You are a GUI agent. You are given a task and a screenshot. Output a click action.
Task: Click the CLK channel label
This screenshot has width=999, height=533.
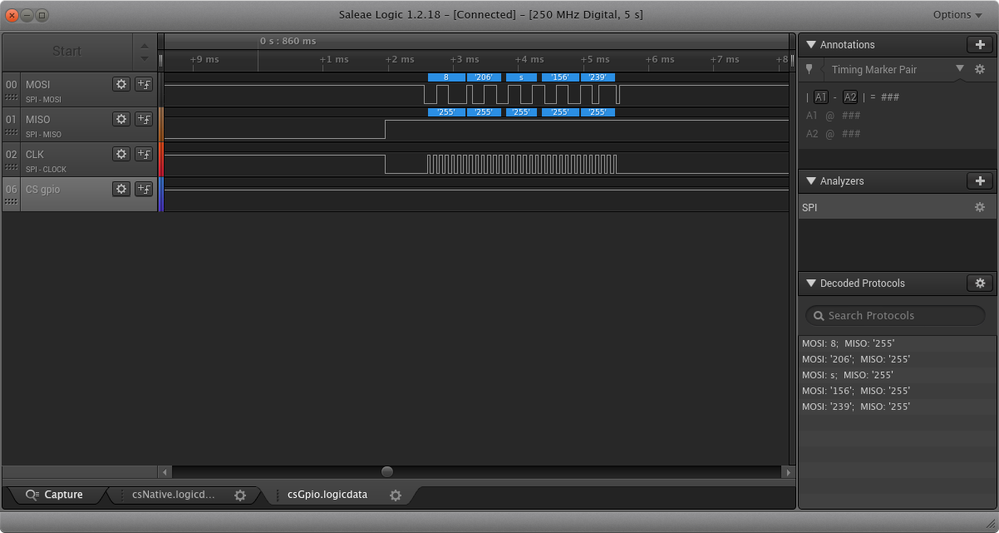(34, 154)
